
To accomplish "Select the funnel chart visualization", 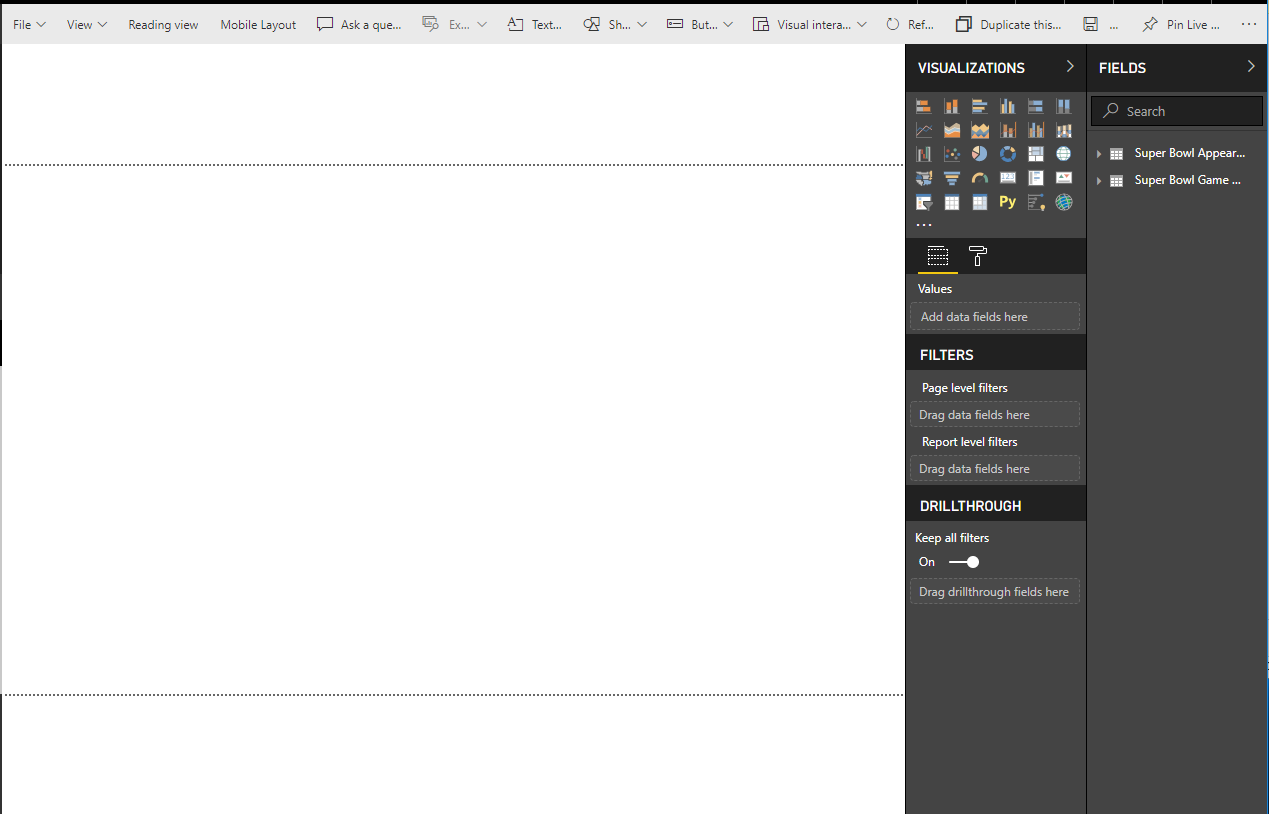I will (952, 178).
